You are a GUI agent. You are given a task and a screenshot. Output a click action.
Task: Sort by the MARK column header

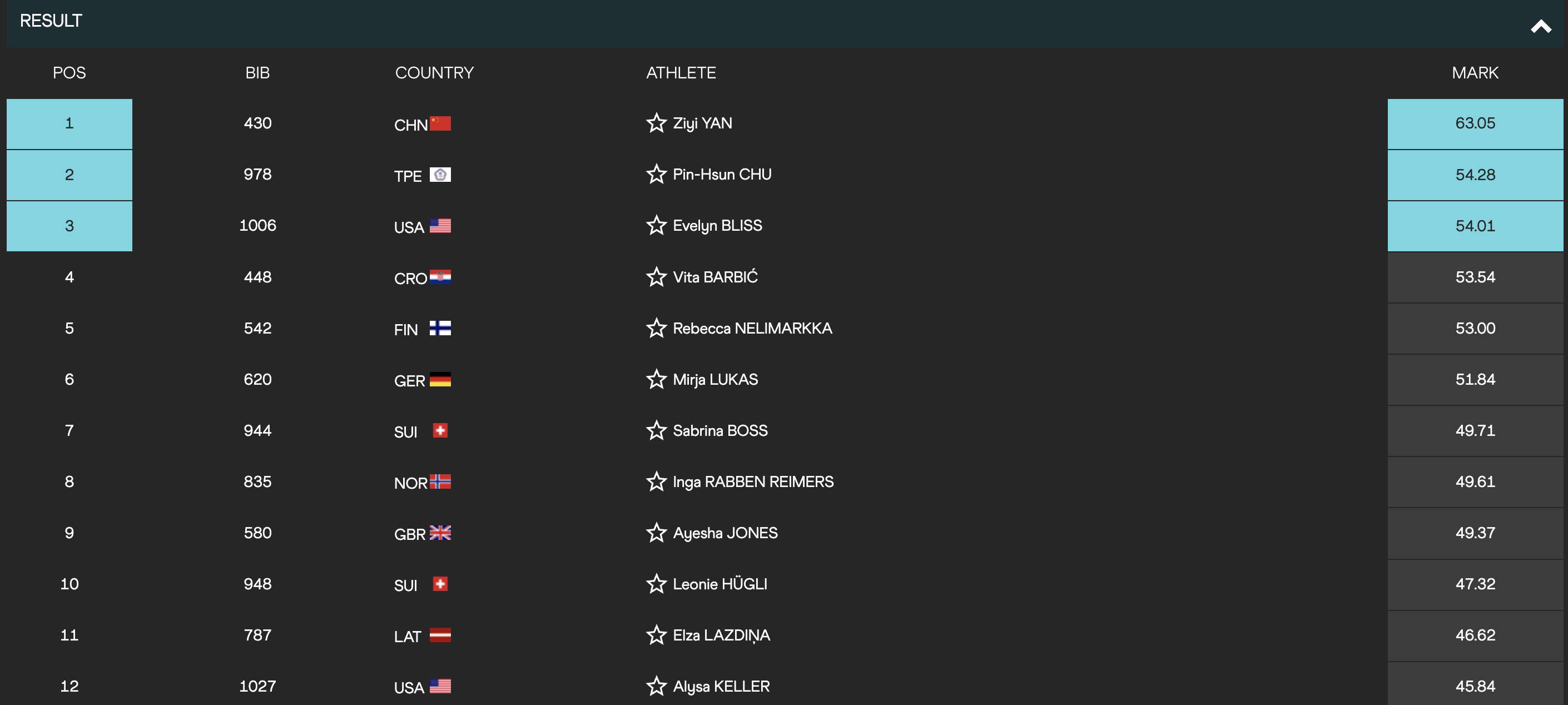[1475, 73]
